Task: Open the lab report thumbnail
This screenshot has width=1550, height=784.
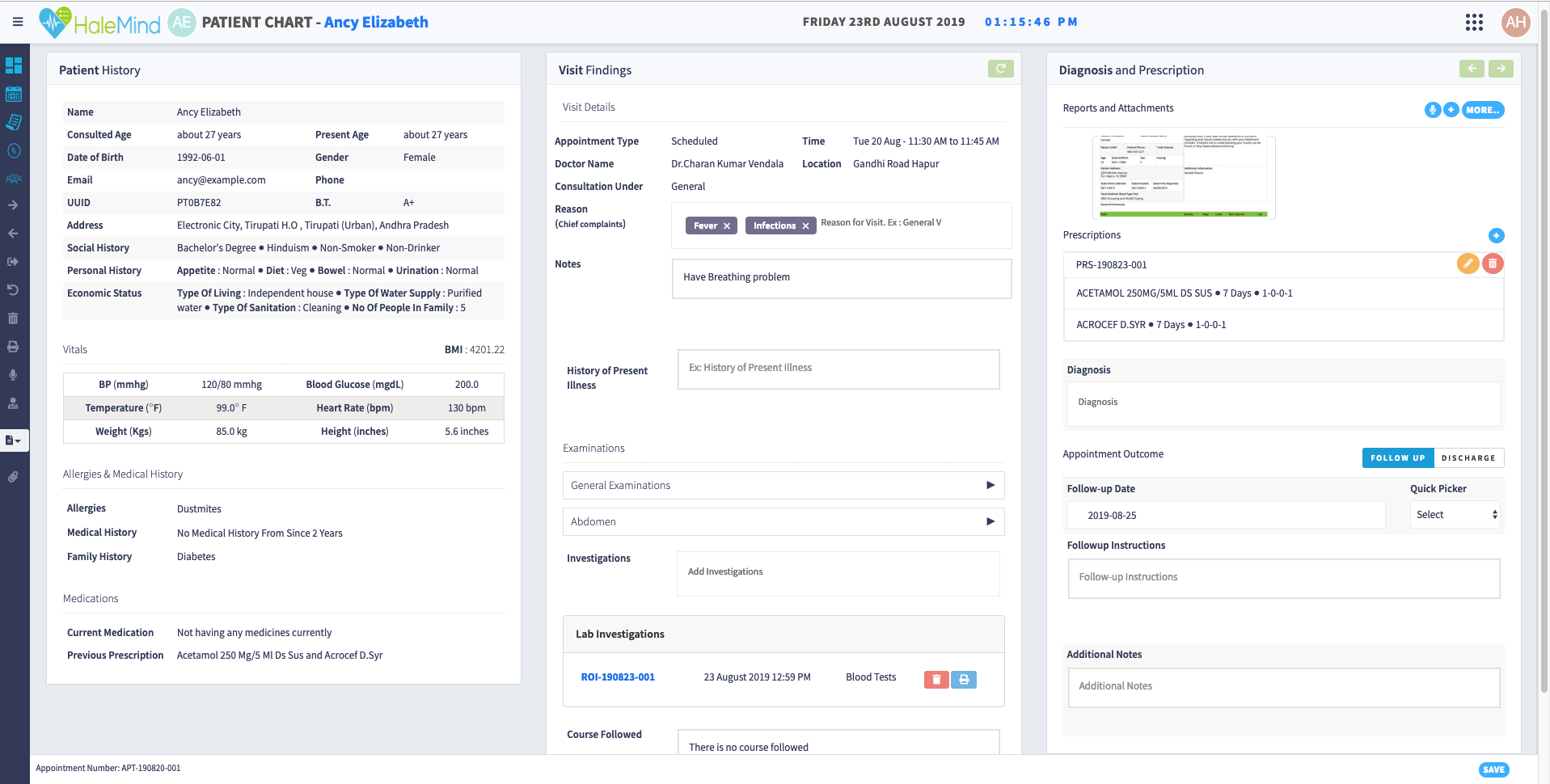Action: 1184,177
